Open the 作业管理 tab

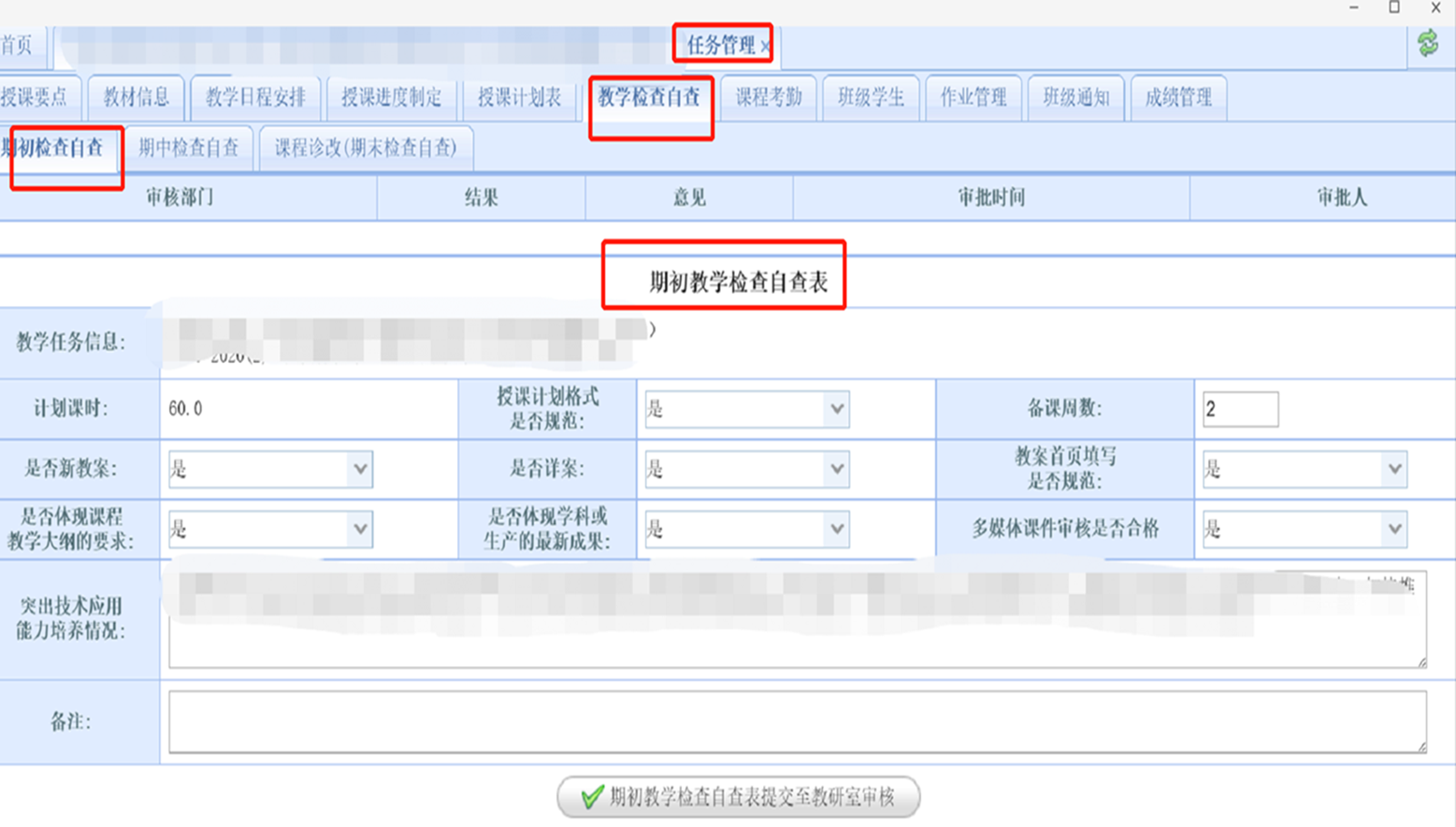point(973,97)
